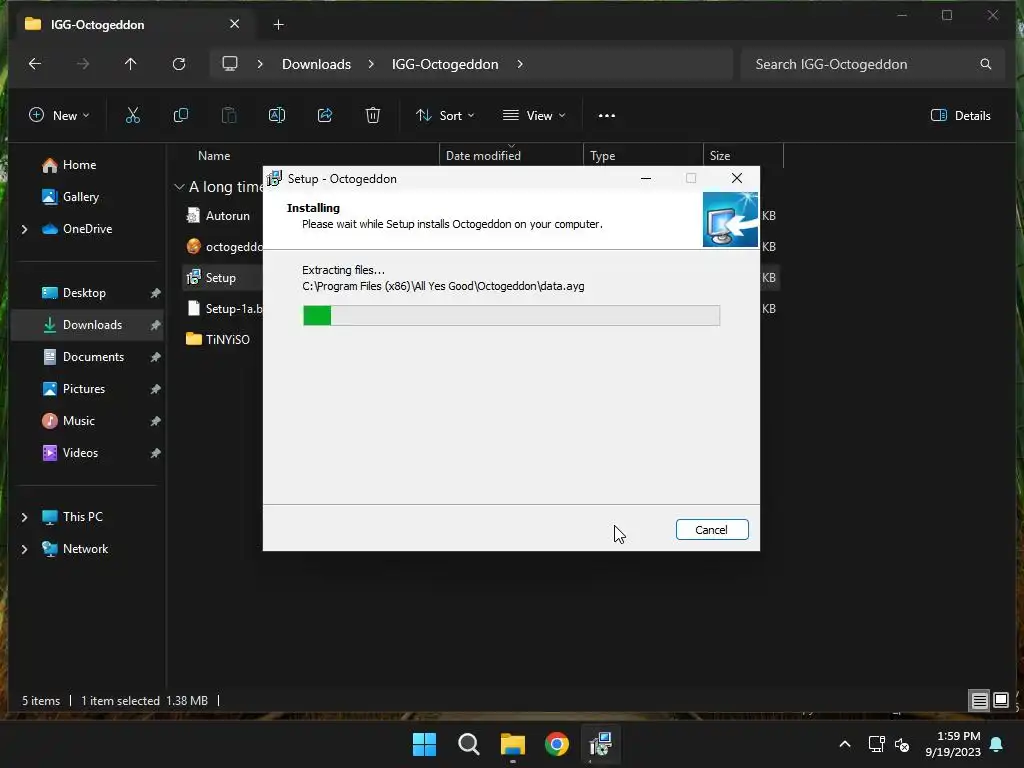Sort by the Name column header
This screenshot has width=1024, height=768.
214,156
